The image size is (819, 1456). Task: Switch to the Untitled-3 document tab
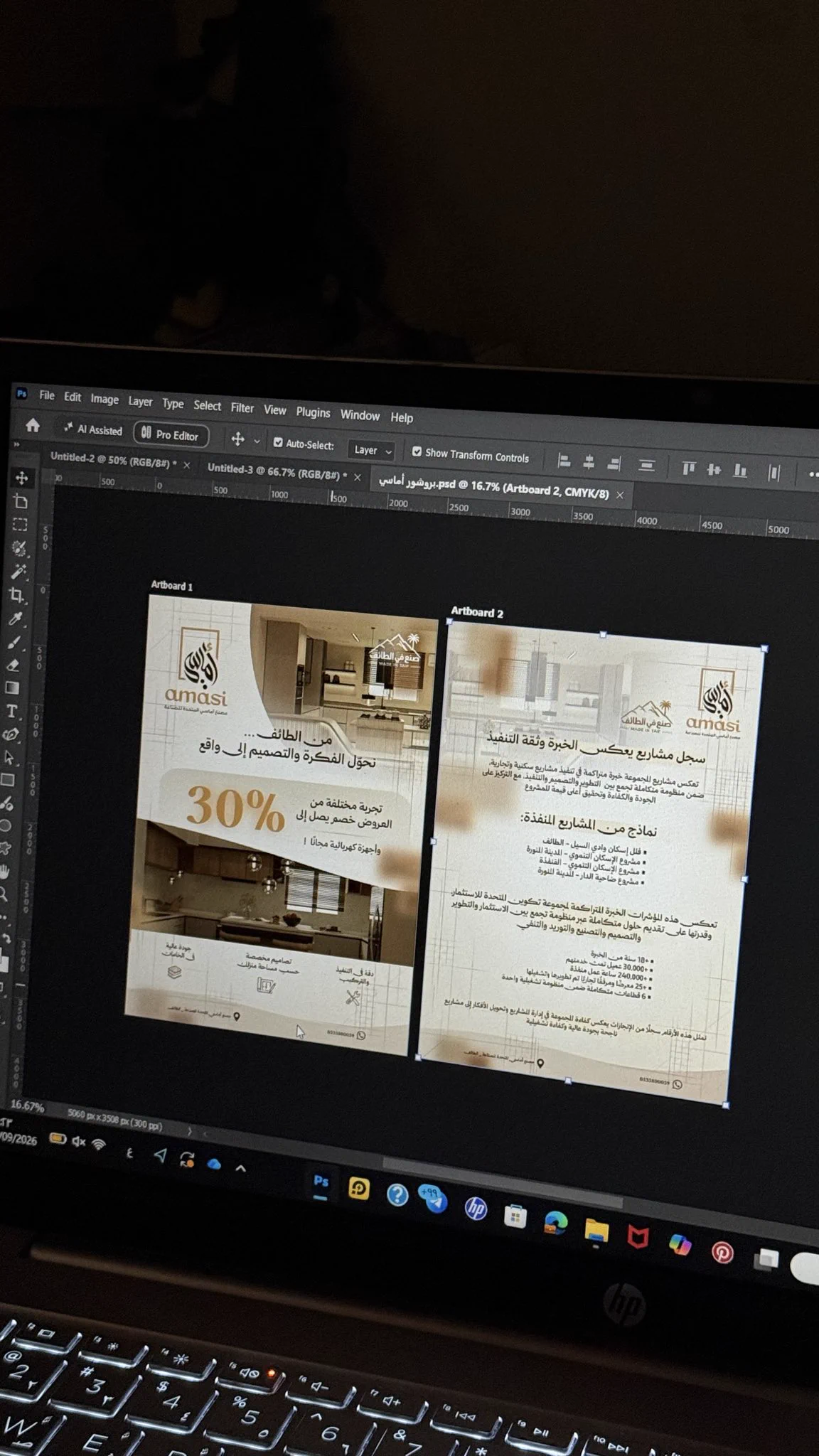[x=277, y=471]
